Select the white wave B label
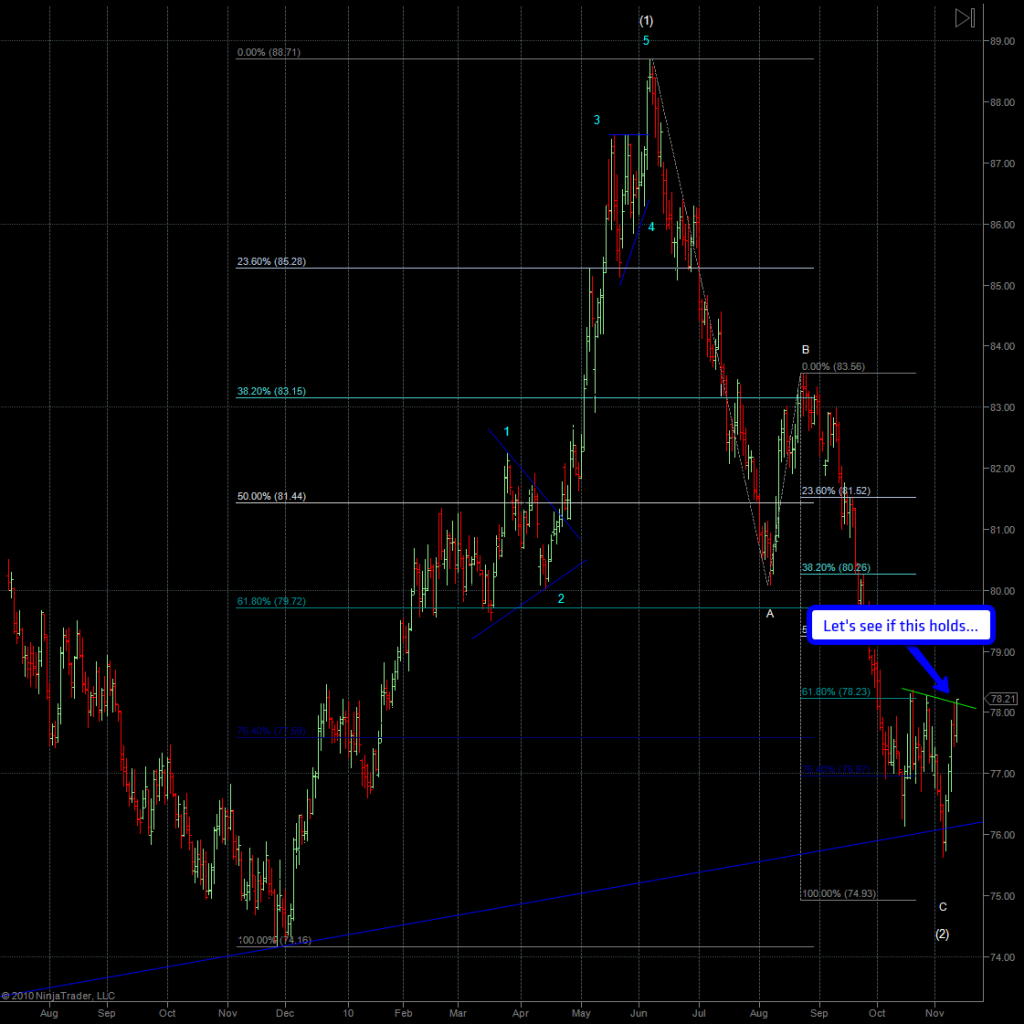The width and height of the screenshot is (1024, 1024). point(805,349)
